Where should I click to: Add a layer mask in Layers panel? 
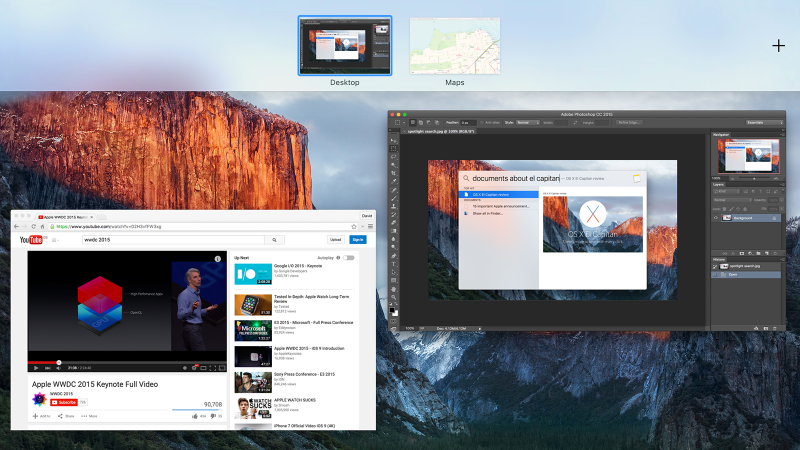[742, 254]
